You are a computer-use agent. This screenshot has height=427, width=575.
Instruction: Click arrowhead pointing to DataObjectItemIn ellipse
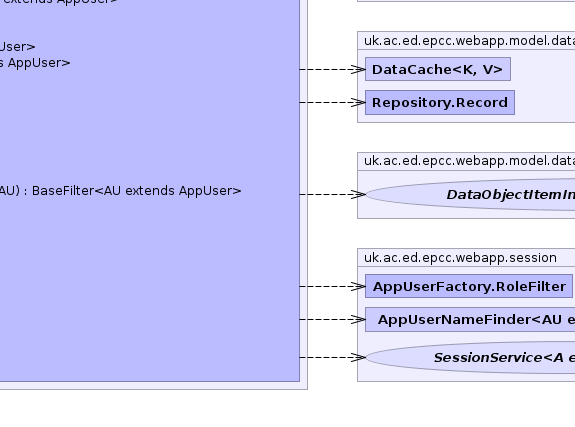click(358, 194)
